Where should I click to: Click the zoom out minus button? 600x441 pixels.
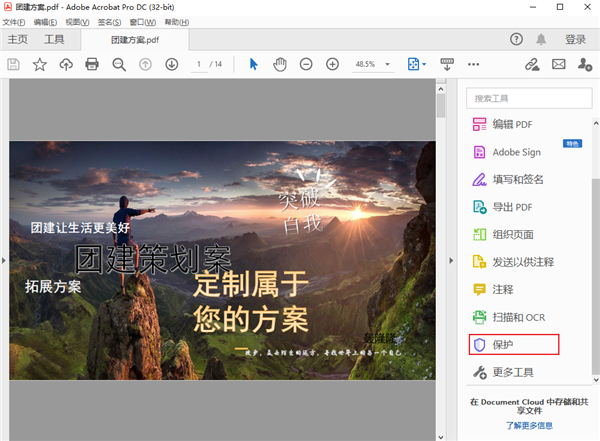(306, 64)
